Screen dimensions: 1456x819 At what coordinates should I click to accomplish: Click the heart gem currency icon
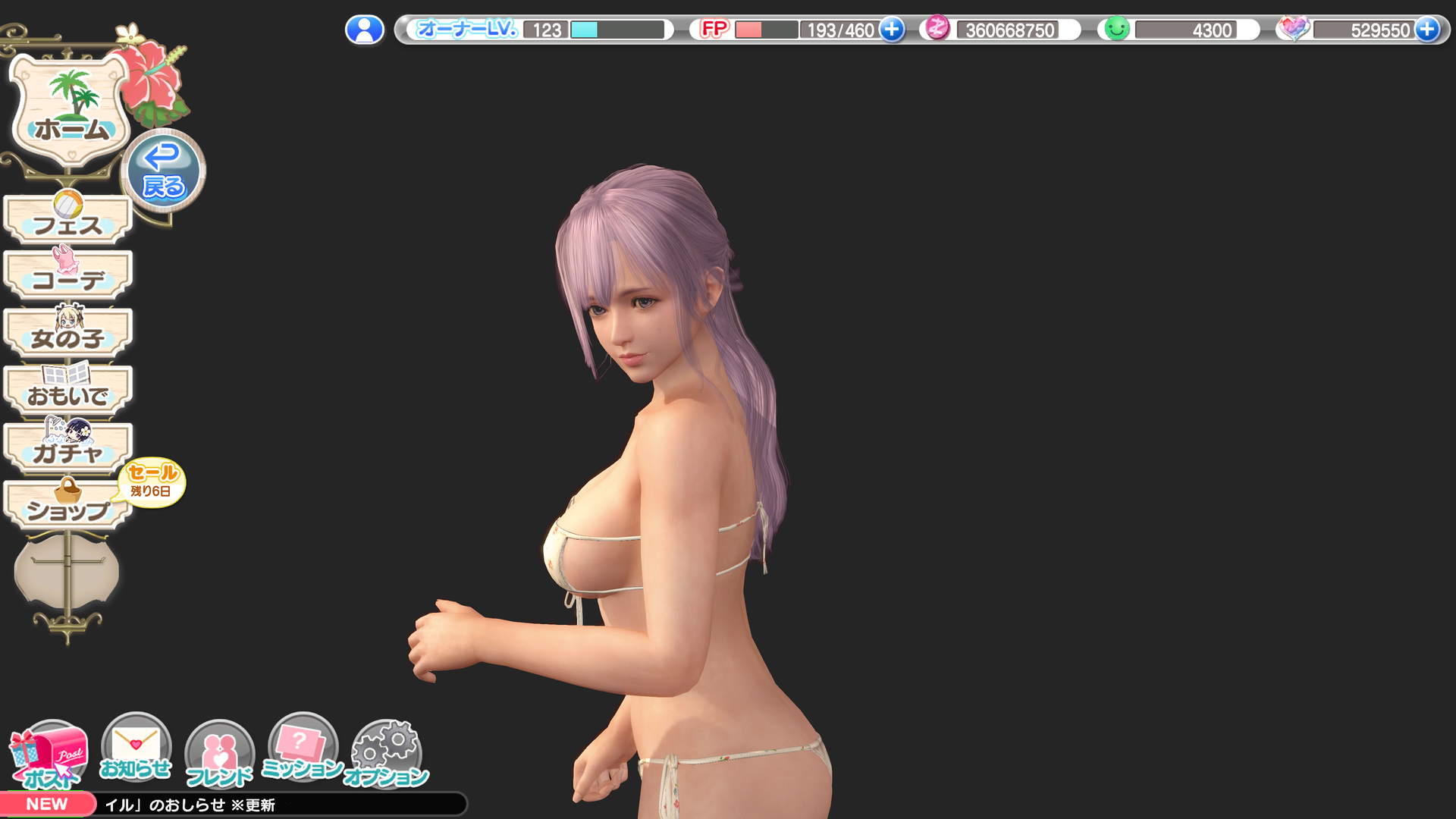pyautogui.click(x=1293, y=29)
